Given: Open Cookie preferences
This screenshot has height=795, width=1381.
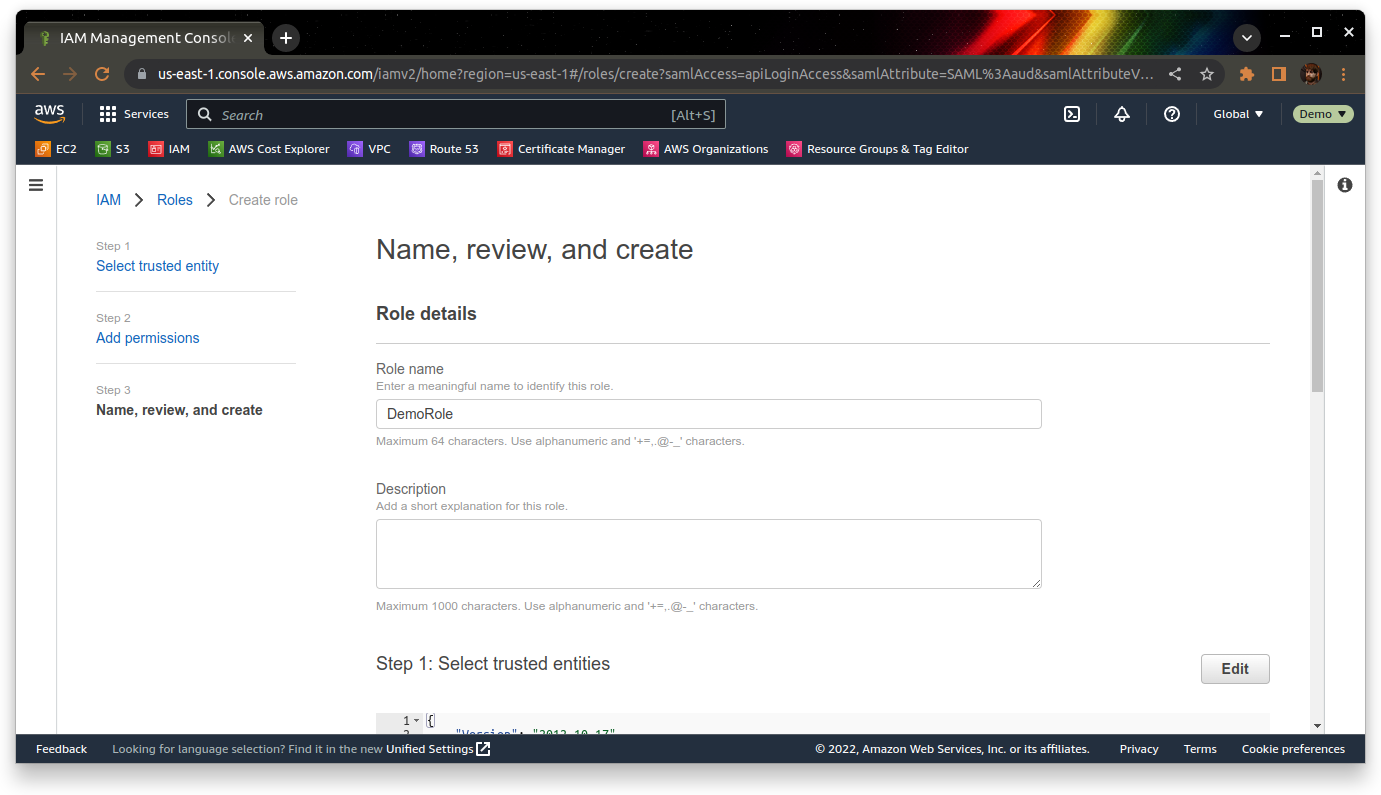Looking at the screenshot, I should click(x=1293, y=749).
